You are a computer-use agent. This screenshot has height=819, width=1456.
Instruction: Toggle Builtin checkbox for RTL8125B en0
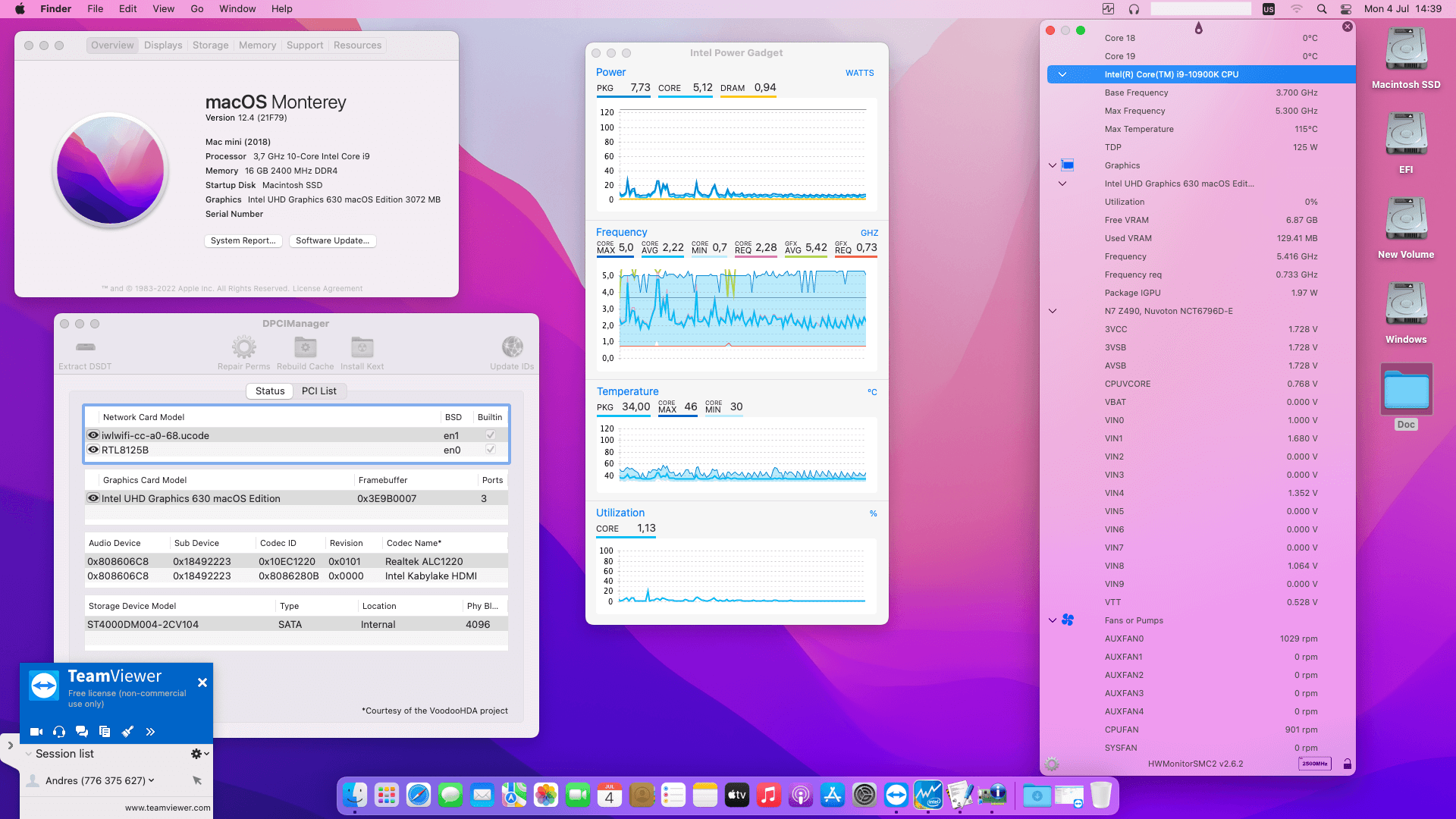tap(491, 450)
